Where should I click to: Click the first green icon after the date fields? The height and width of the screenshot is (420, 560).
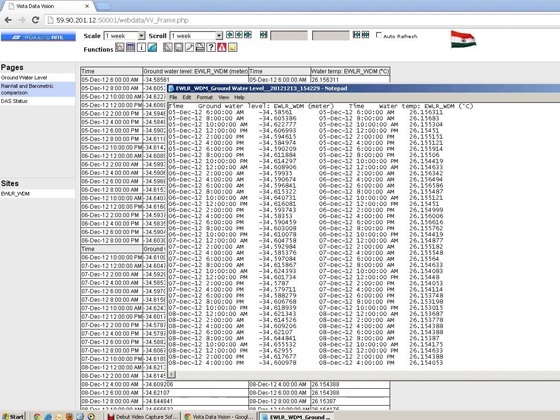[x=356, y=35]
